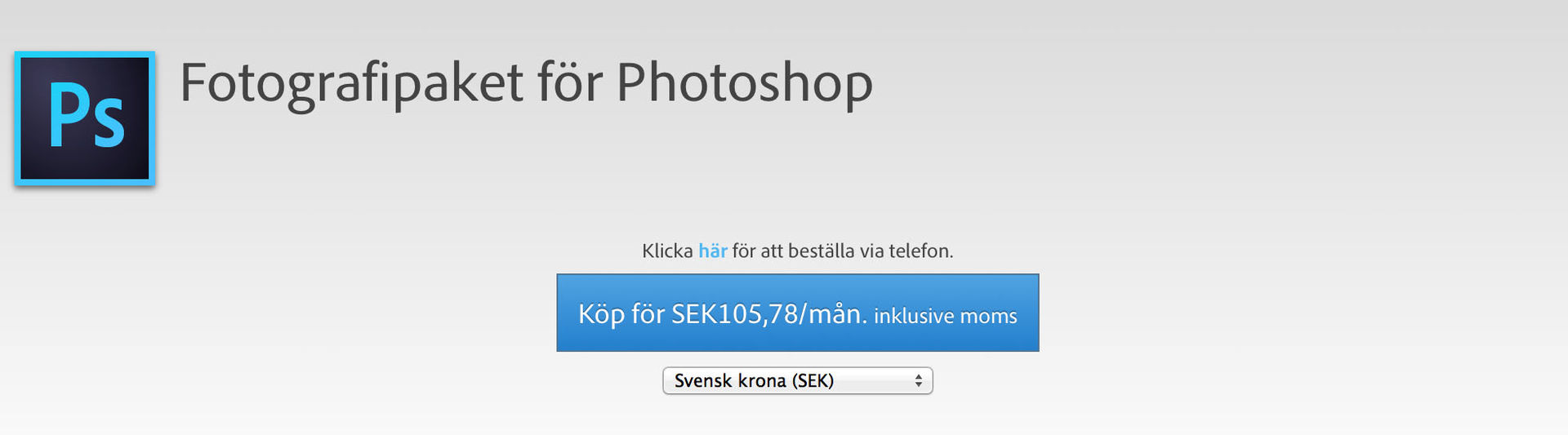Click the word 'Köp' on the purchase button
This screenshot has height=435, width=1568.
[x=602, y=313]
